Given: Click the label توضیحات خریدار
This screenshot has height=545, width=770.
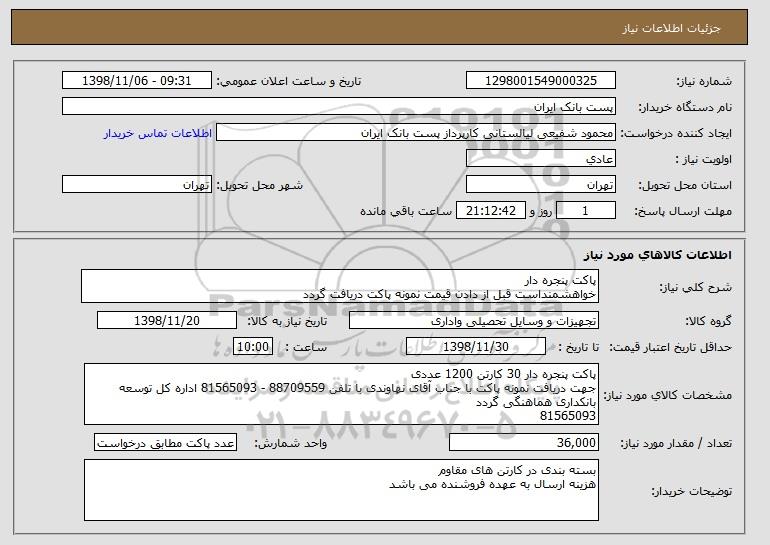Looking at the screenshot, I should tap(691, 491).
